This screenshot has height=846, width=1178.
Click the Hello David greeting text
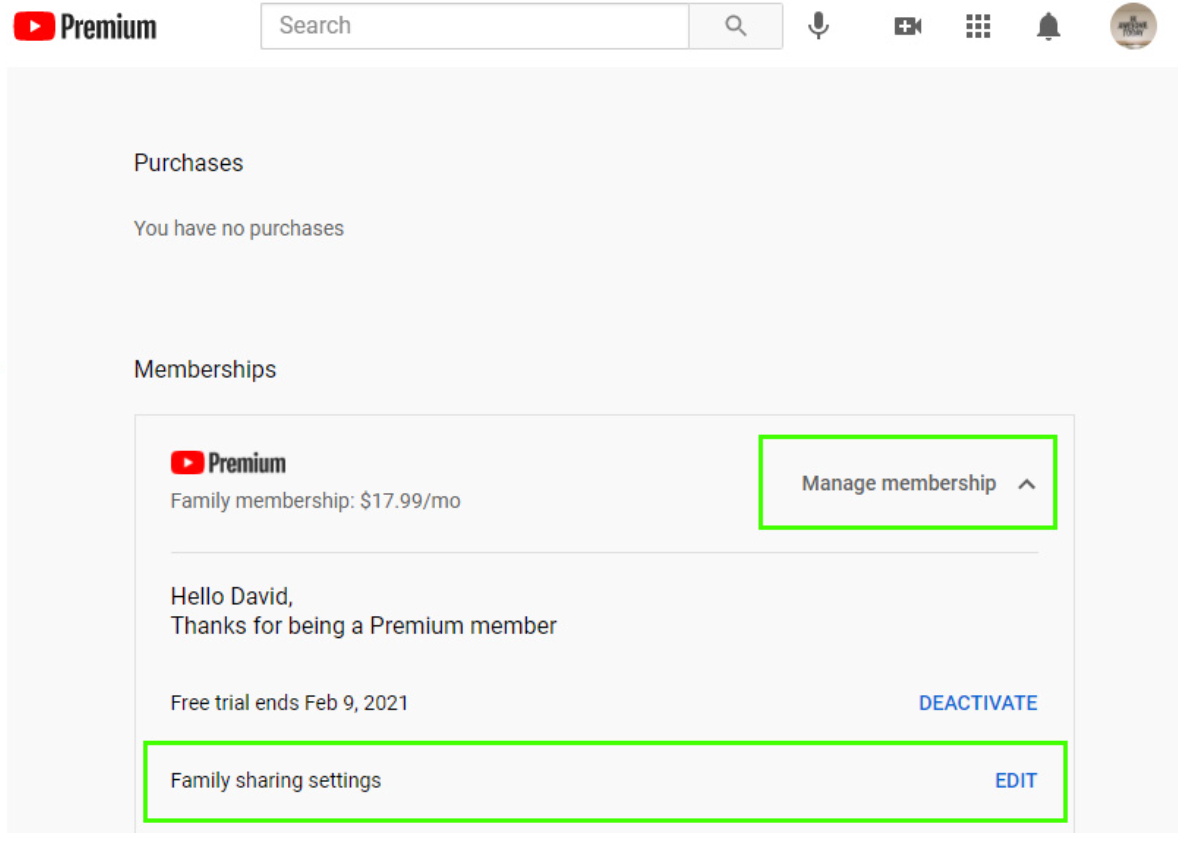[231, 597]
